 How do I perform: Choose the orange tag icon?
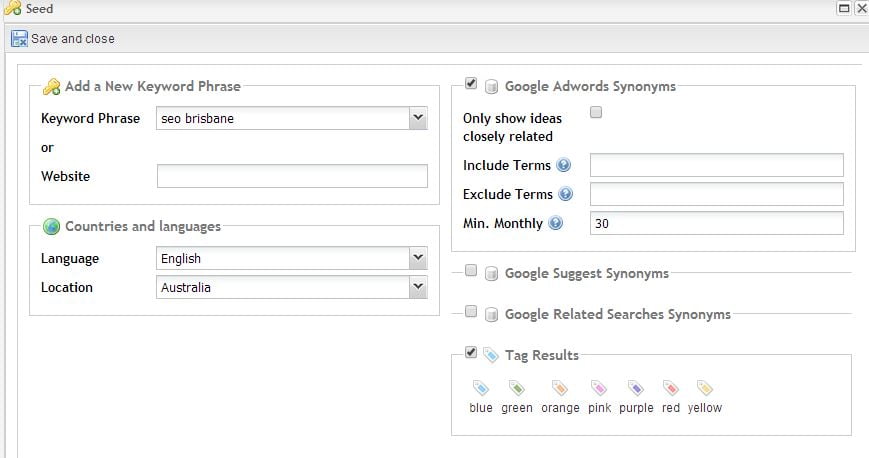[560, 388]
